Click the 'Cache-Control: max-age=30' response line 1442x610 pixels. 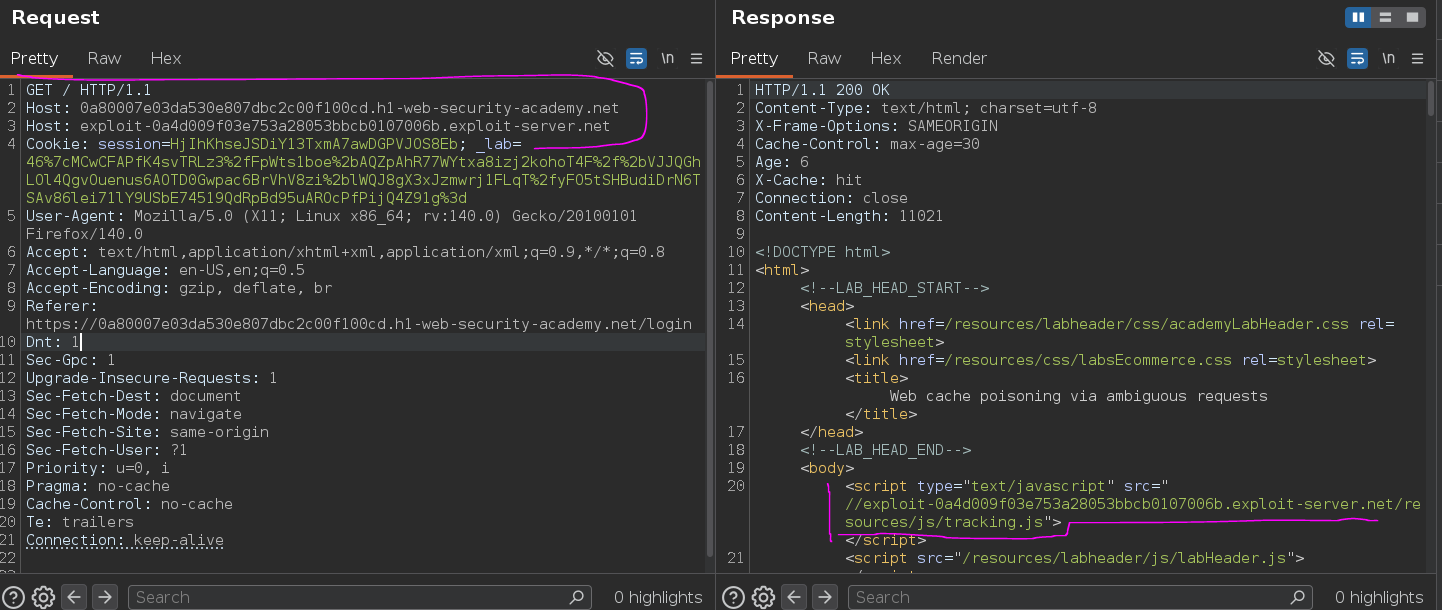(867, 144)
